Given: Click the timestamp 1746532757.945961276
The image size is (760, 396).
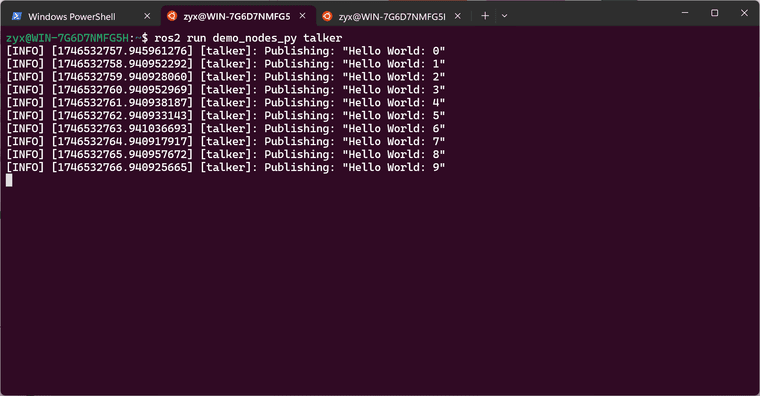Looking at the screenshot, I should [x=122, y=51].
